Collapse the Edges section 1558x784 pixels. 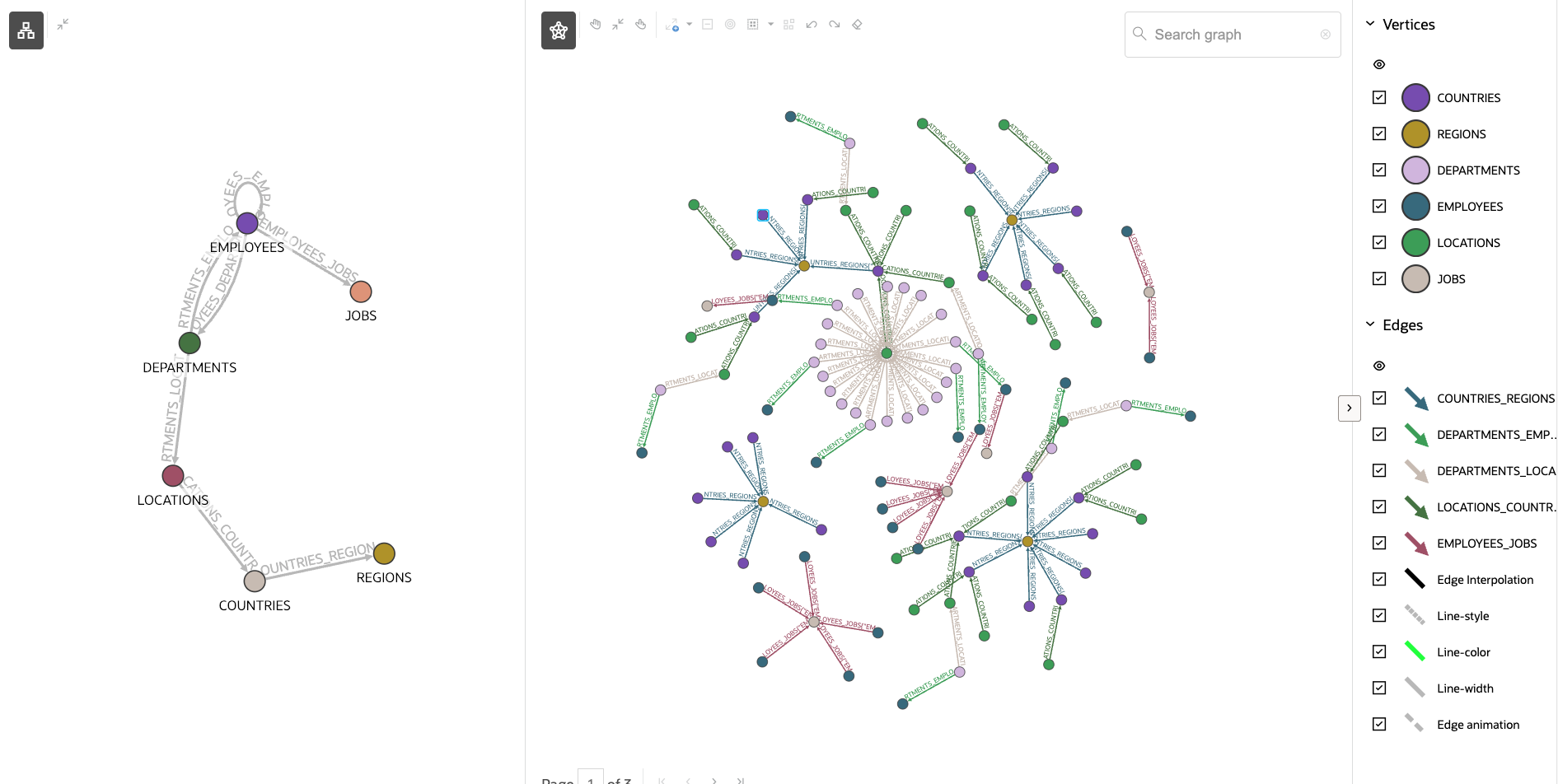(x=1370, y=324)
